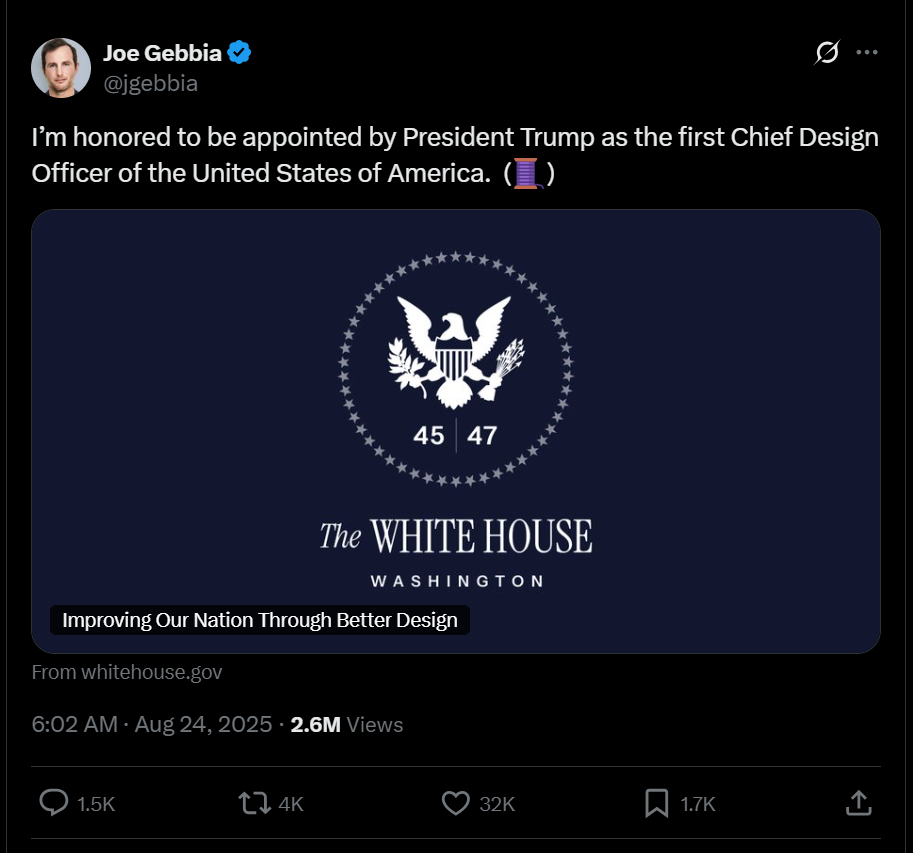Open the @jgebbia handle link

150,84
